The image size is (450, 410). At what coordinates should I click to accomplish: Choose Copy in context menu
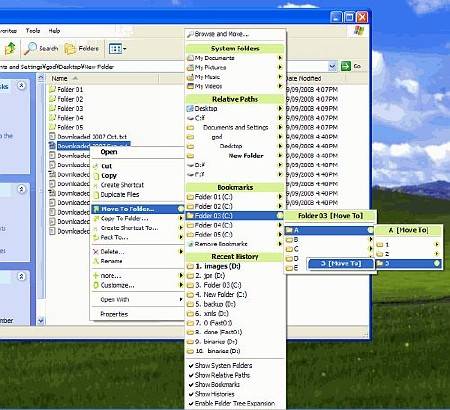click(x=109, y=175)
